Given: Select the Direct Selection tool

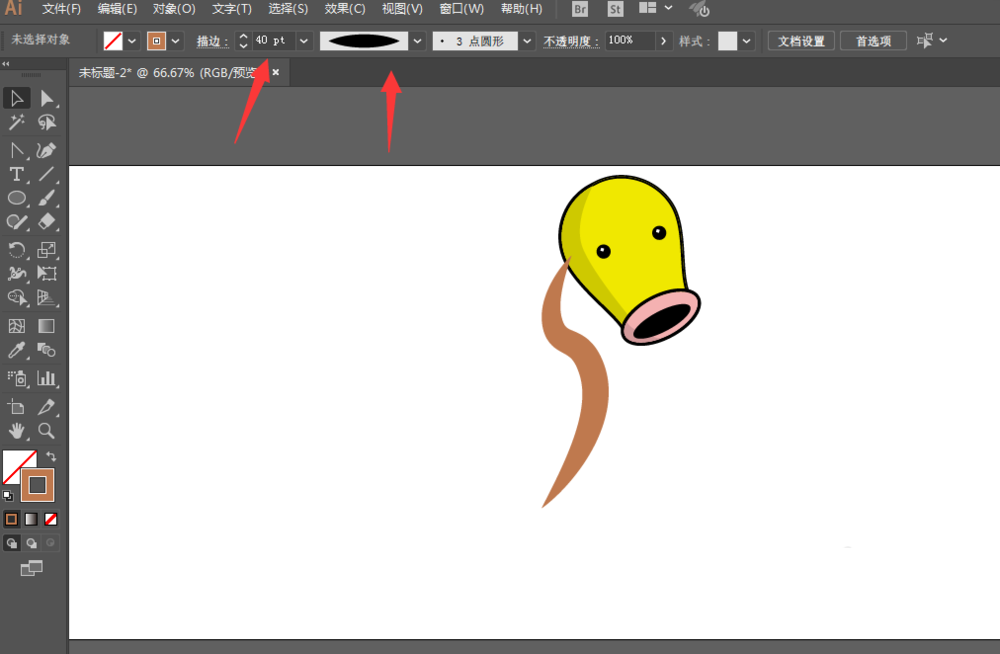Looking at the screenshot, I should tap(45, 97).
